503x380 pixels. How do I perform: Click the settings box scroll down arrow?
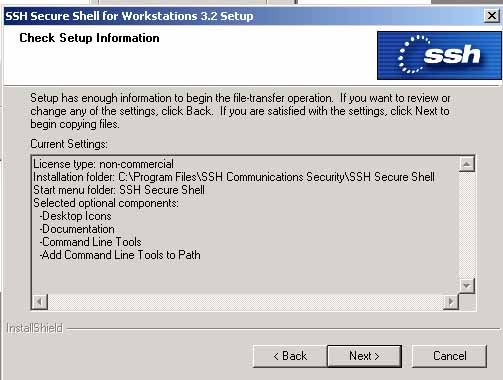467,286
